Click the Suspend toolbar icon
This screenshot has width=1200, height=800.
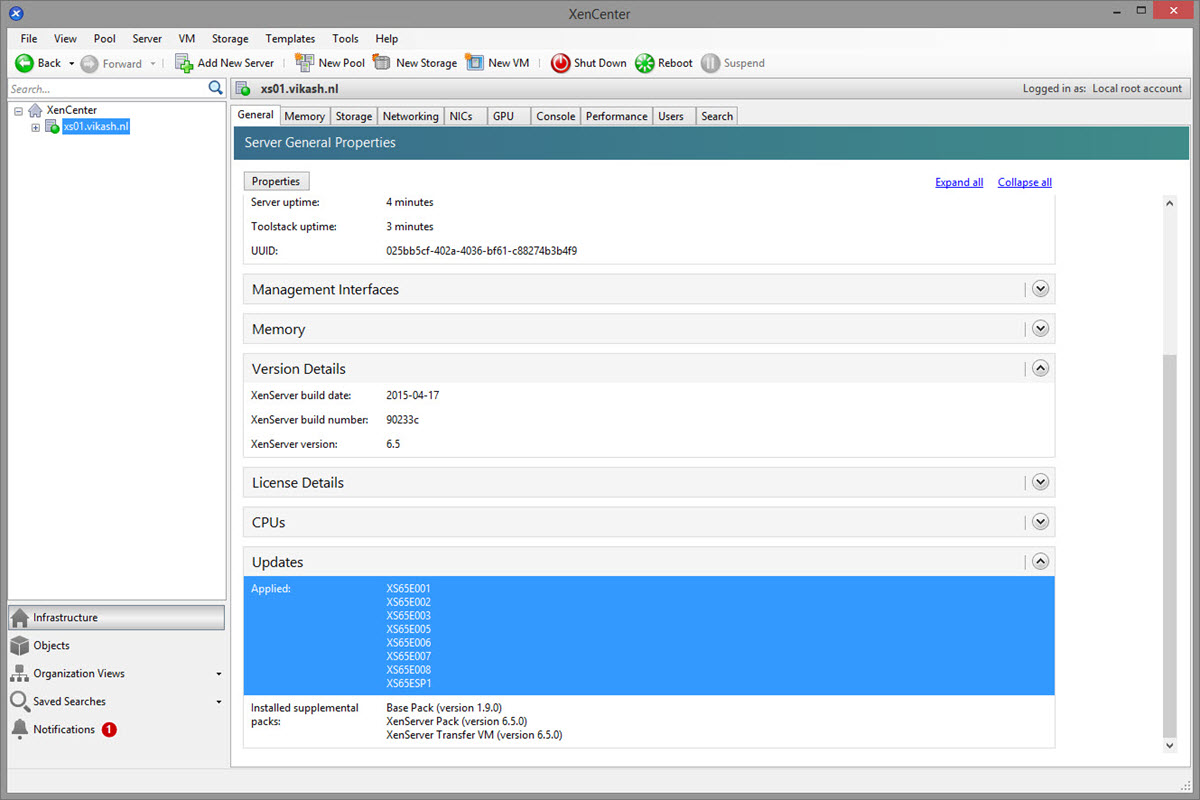tap(710, 63)
